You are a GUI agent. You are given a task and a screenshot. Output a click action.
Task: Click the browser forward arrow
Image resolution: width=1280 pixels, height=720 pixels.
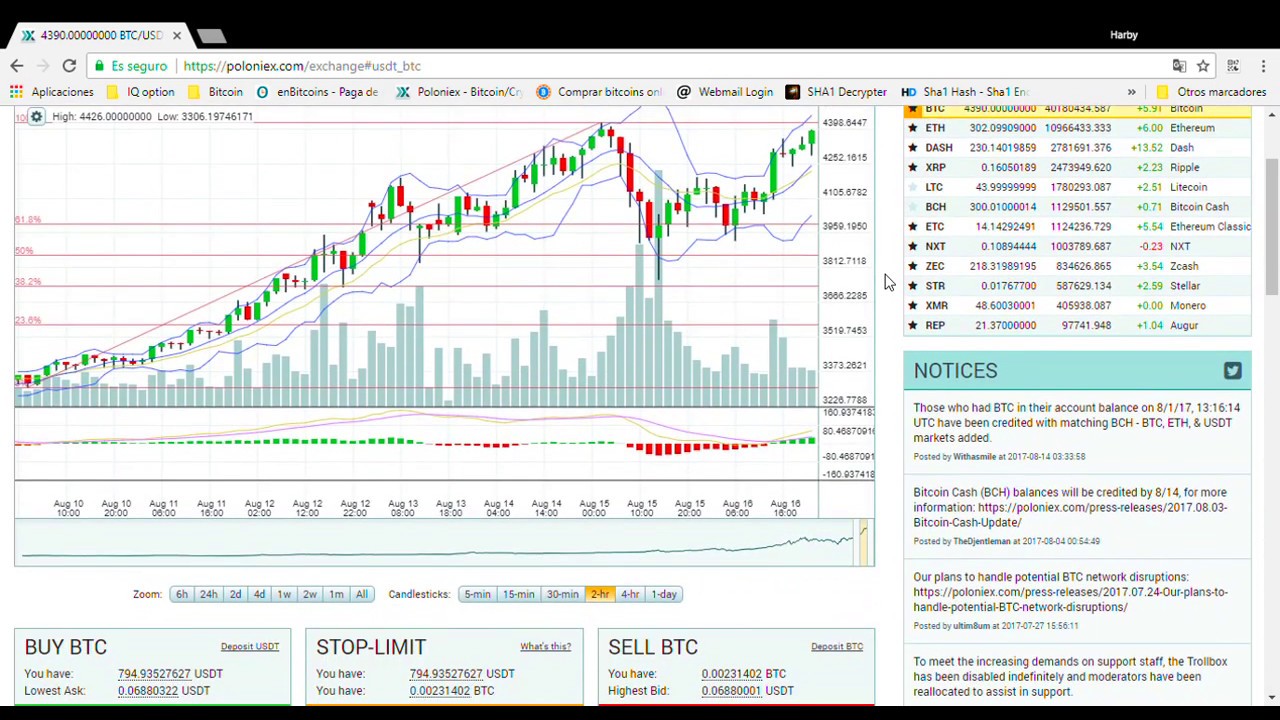click(43, 66)
